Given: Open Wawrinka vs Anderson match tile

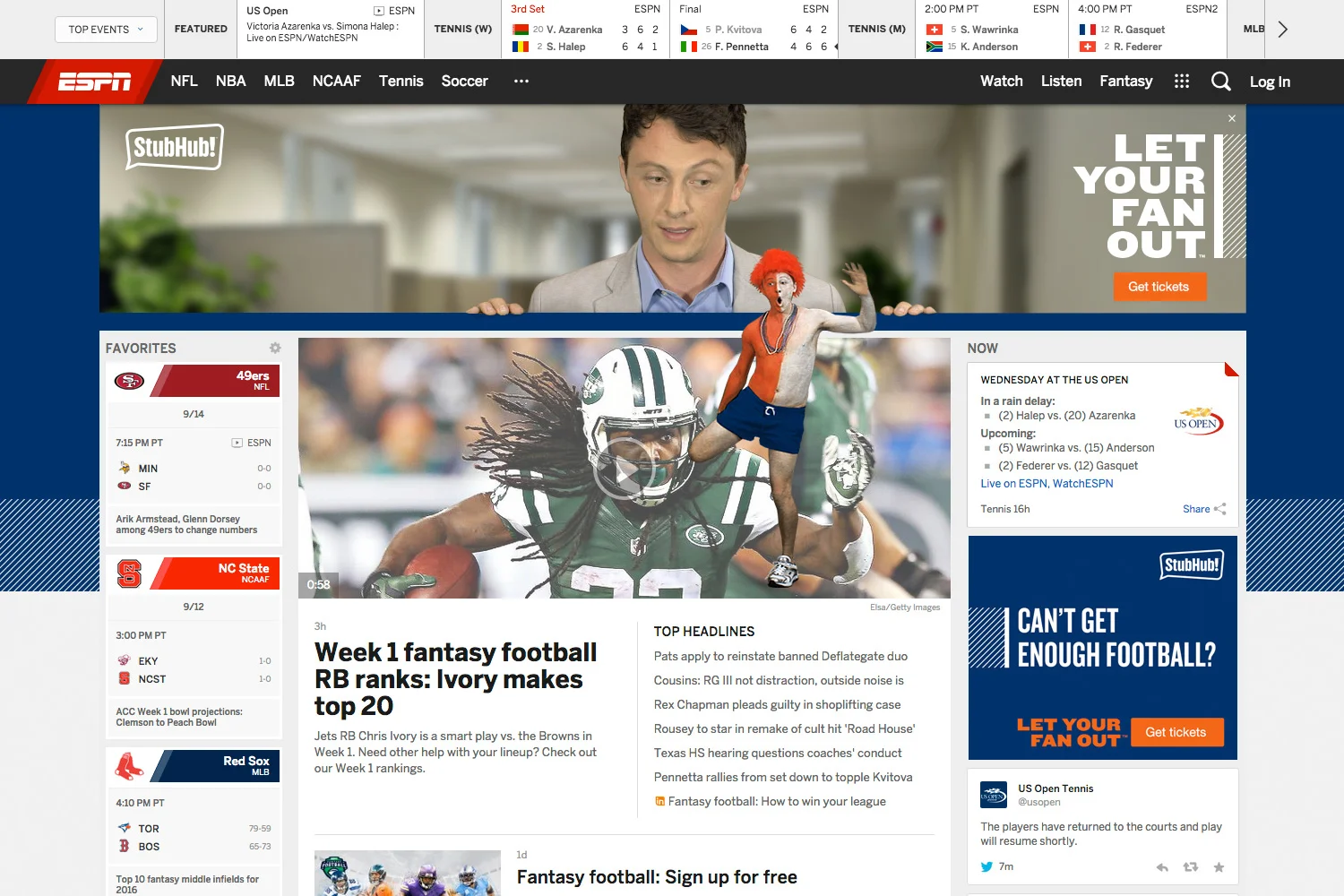Looking at the screenshot, I should click(992, 30).
